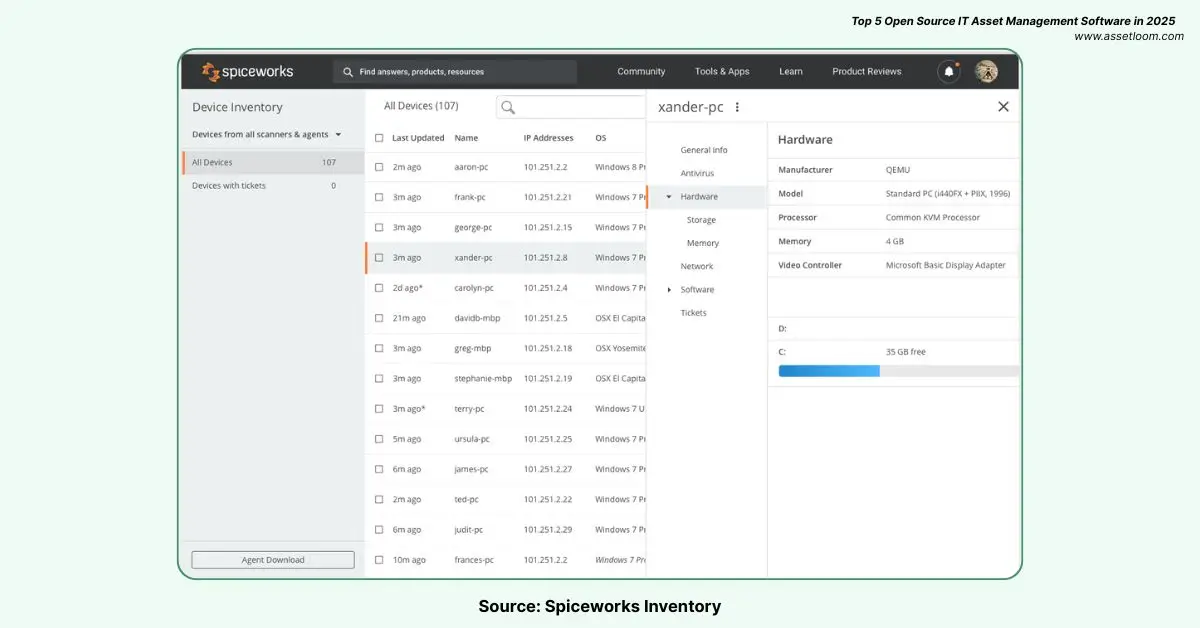The width and height of the screenshot is (1200, 628).
Task: Select Devices with tickets filter
Action: (x=229, y=186)
